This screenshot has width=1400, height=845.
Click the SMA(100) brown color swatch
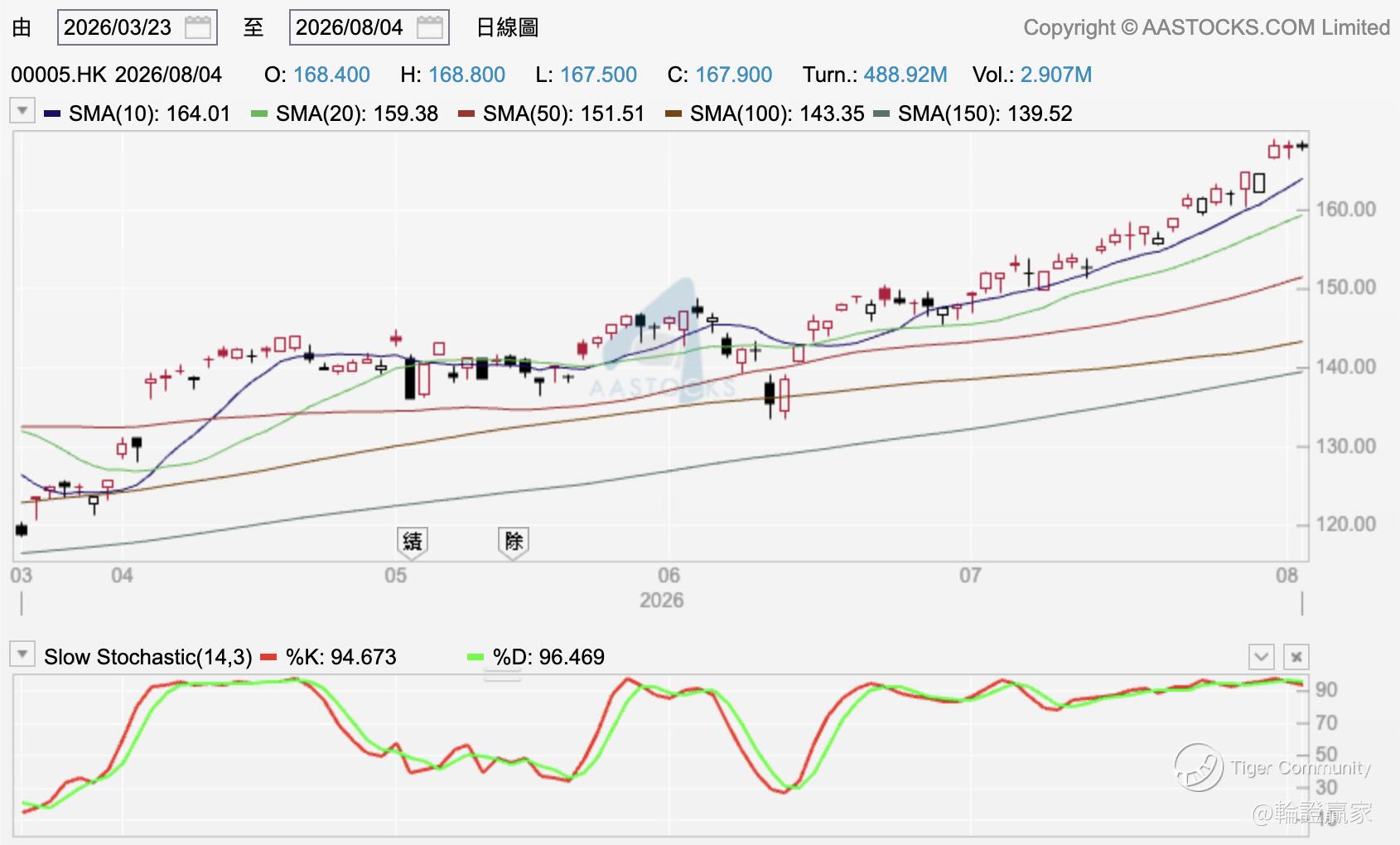click(x=673, y=114)
